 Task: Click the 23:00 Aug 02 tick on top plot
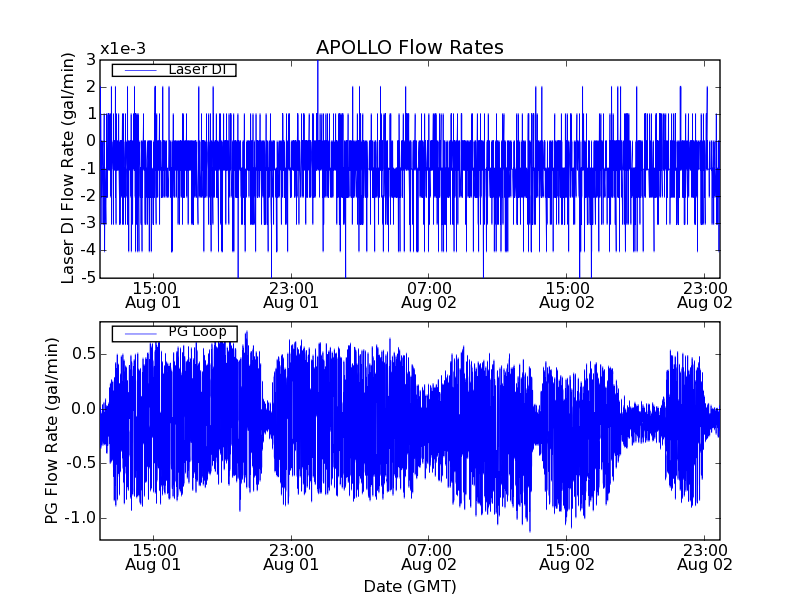(705, 294)
